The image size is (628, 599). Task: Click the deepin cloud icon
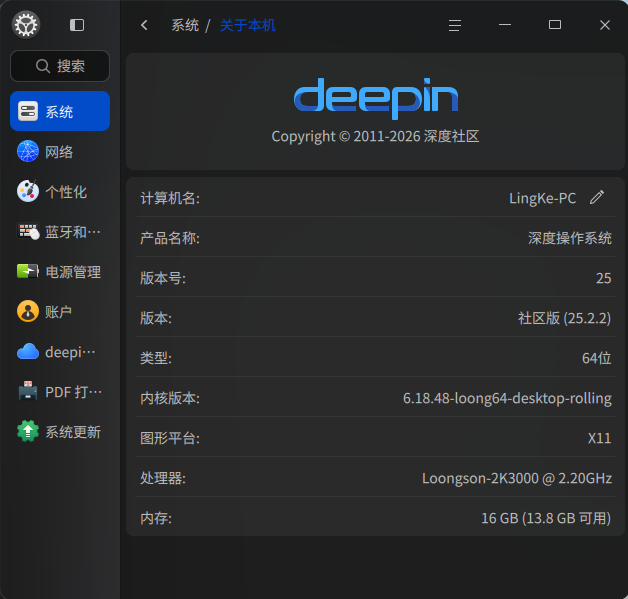tap(28, 352)
